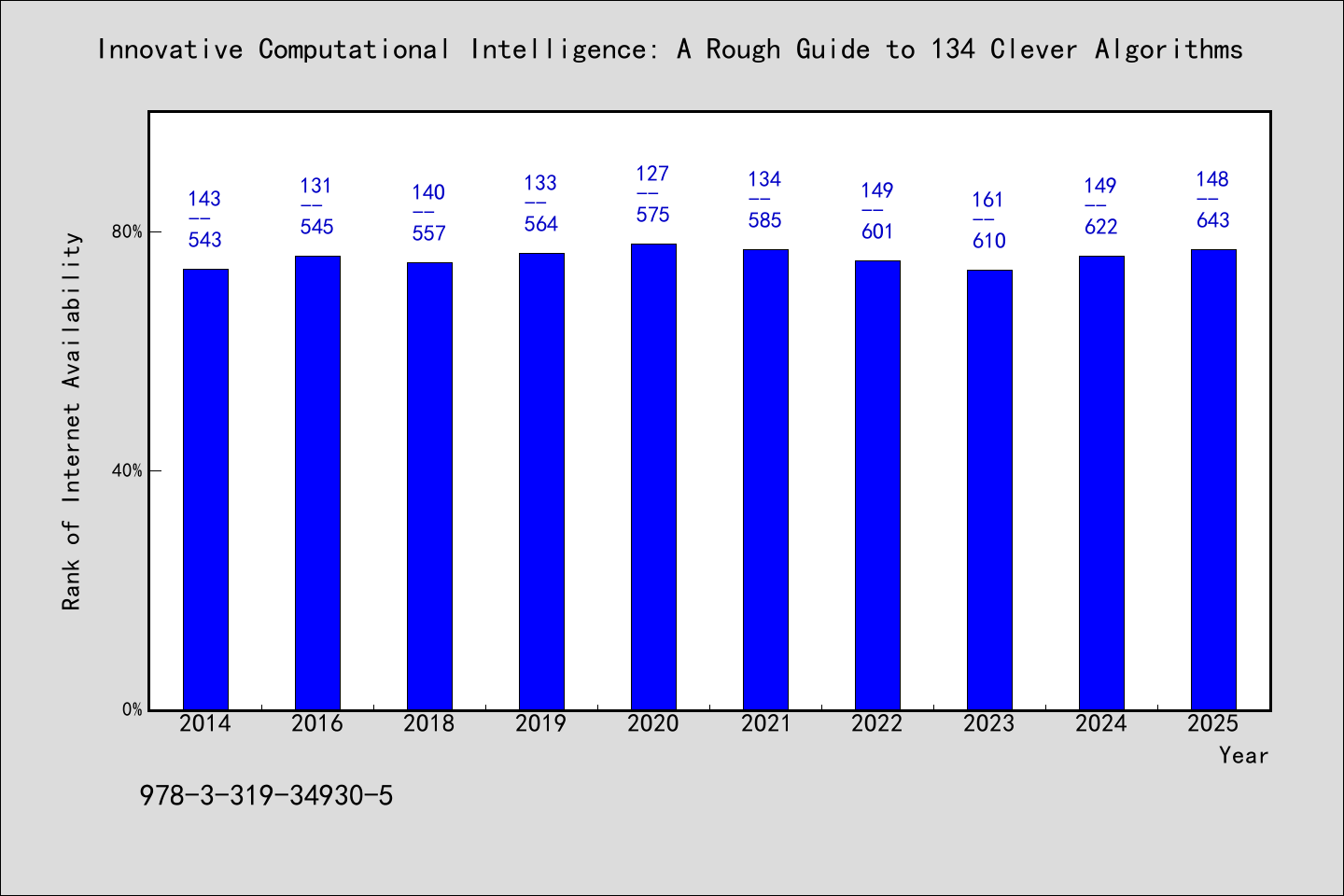This screenshot has width=1344, height=896.
Task: Click the value 557 above 2018
Action: 429,233
